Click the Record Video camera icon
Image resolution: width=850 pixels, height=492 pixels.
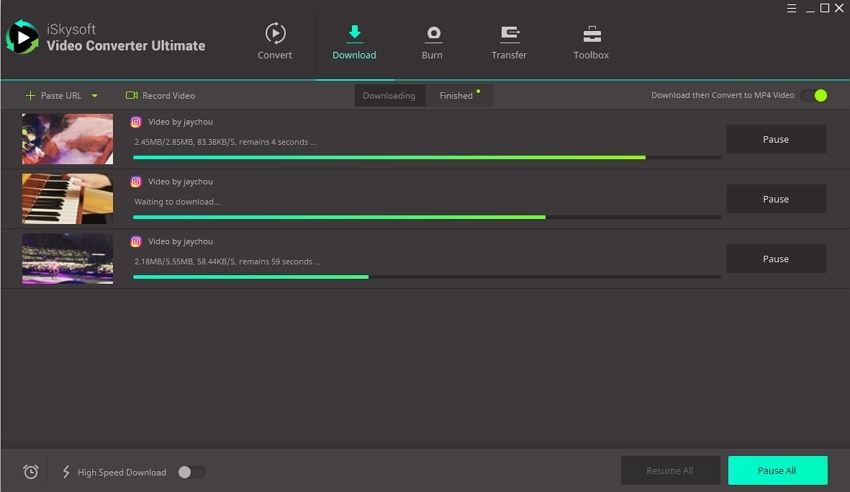[131, 96]
